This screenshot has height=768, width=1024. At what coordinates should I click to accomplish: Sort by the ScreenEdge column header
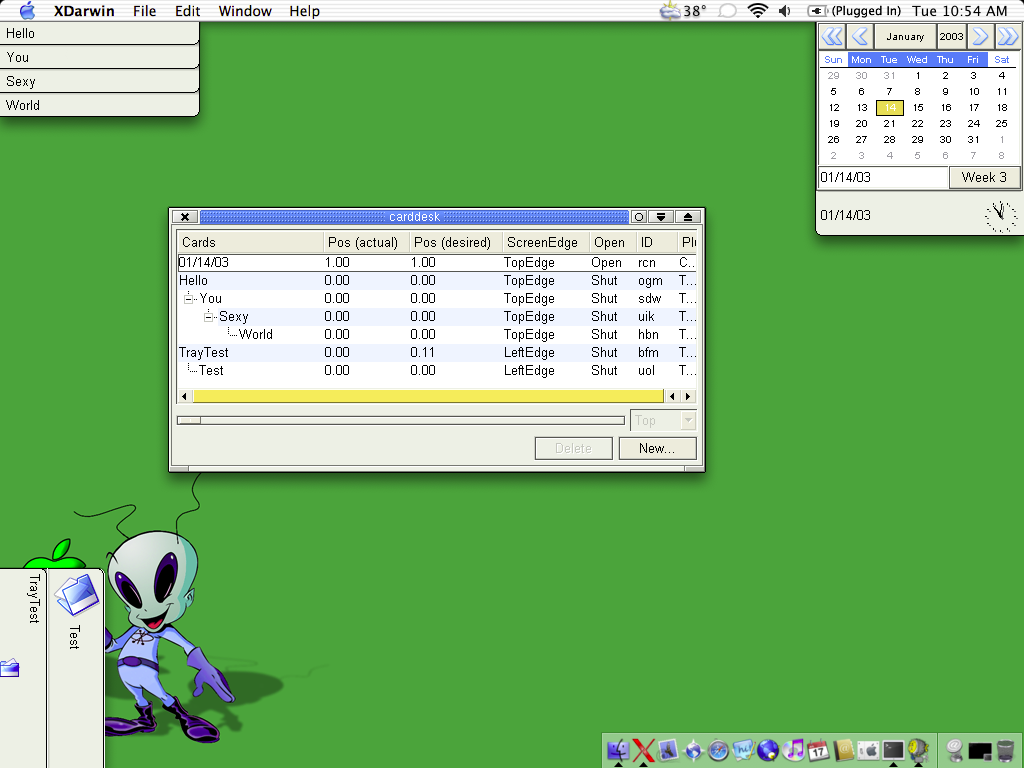pyautogui.click(x=545, y=242)
